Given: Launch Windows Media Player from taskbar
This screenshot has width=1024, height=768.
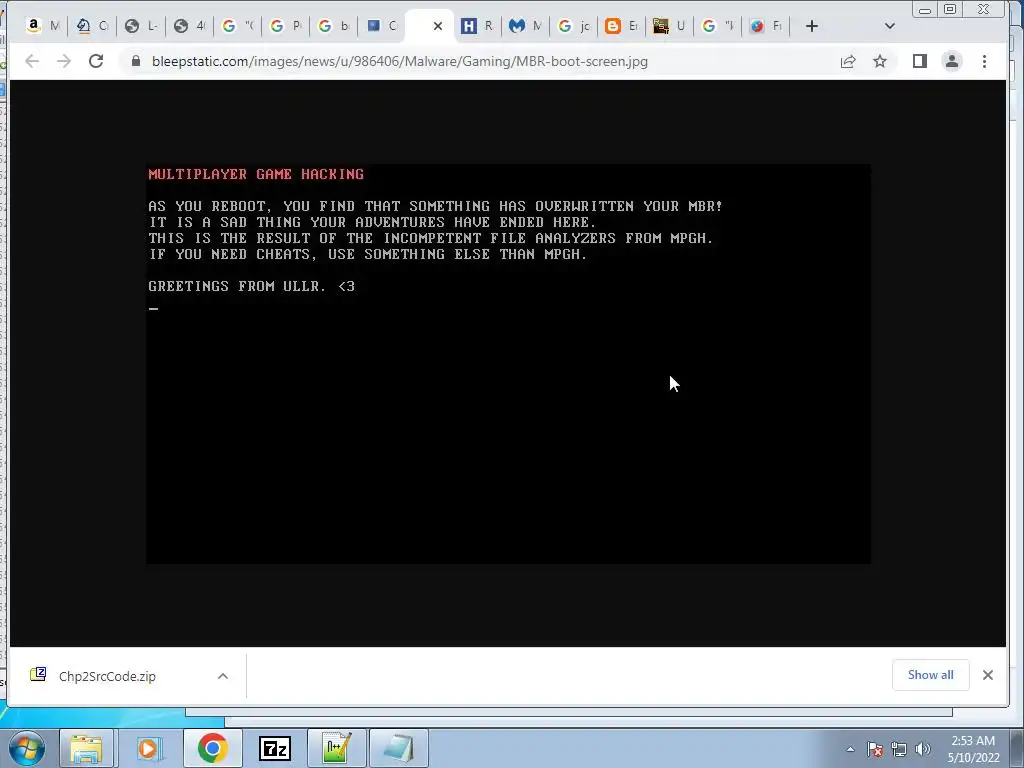Looking at the screenshot, I should [x=150, y=748].
